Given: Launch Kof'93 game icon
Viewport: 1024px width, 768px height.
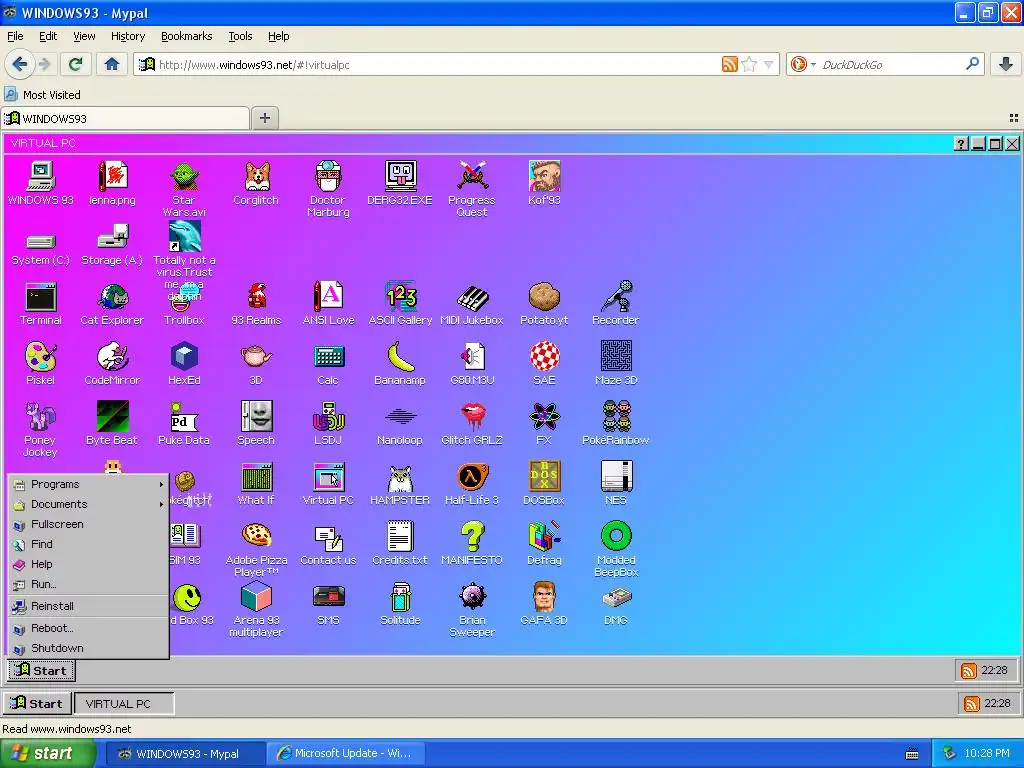Looking at the screenshot, I should point(544,184).
